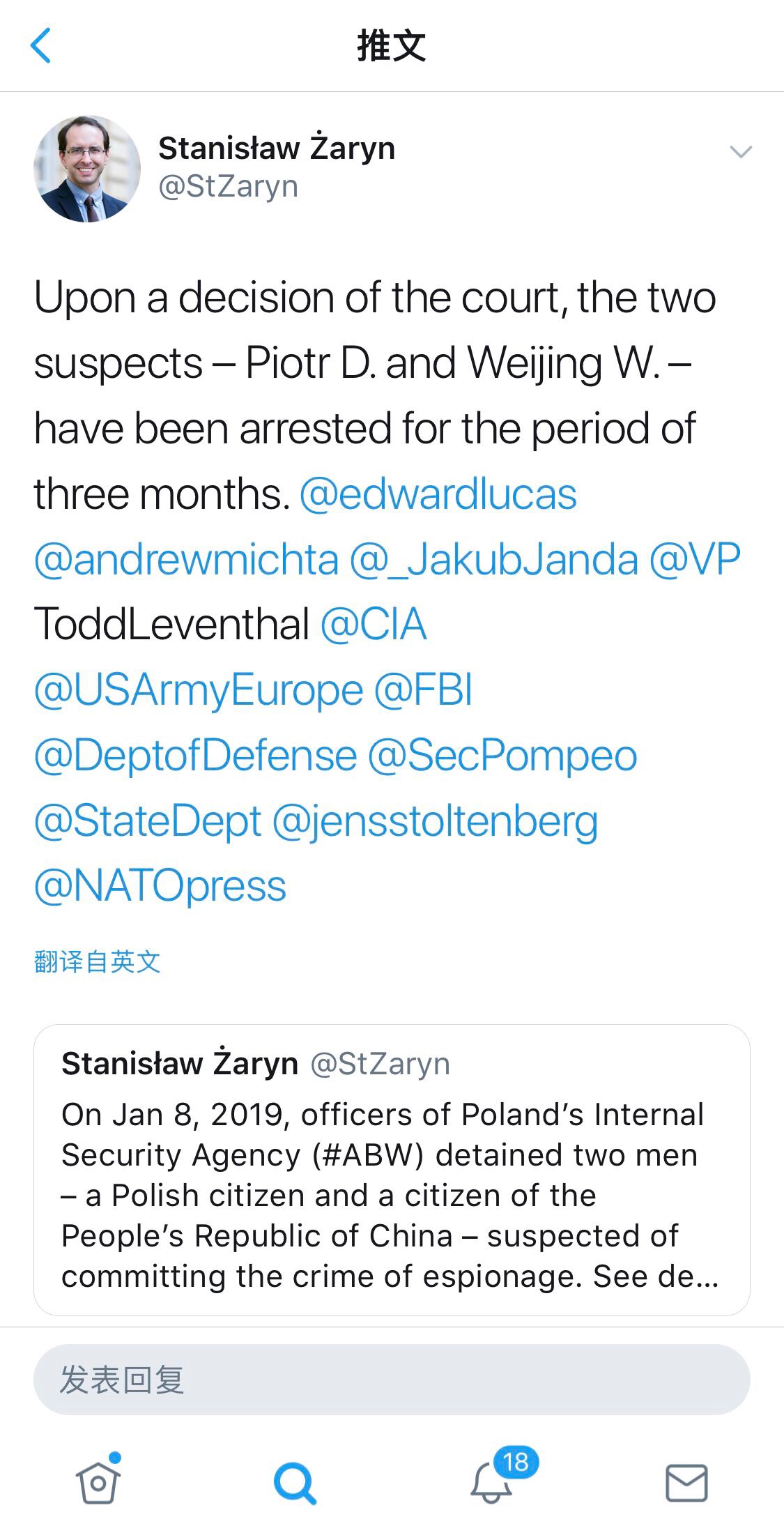Viewport: 784px width, 1533px height.
Task: Open the Messages envelope icon
Action: [x=686, y=1483]
